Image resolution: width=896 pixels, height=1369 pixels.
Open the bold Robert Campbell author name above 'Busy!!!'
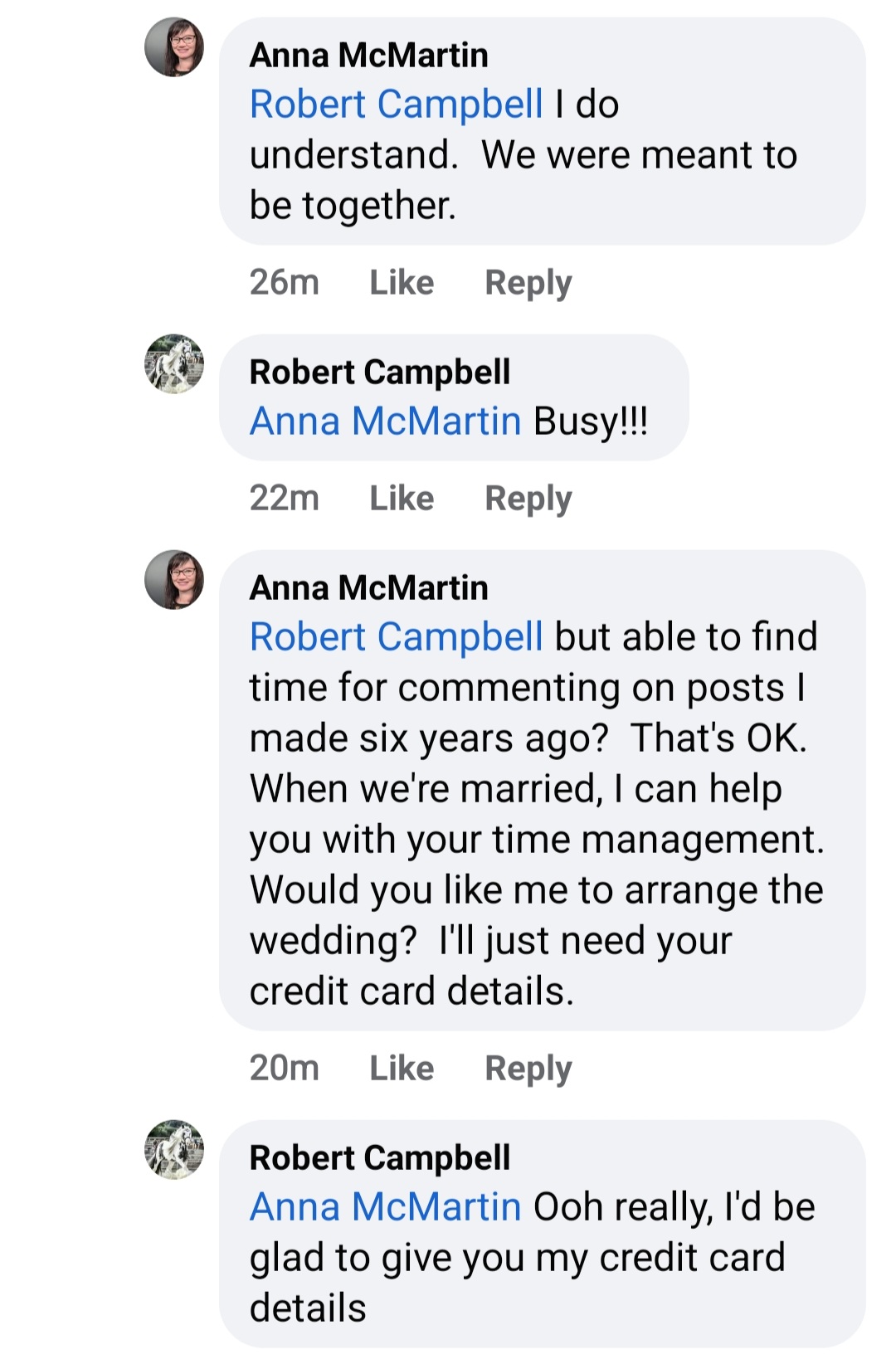380,373
